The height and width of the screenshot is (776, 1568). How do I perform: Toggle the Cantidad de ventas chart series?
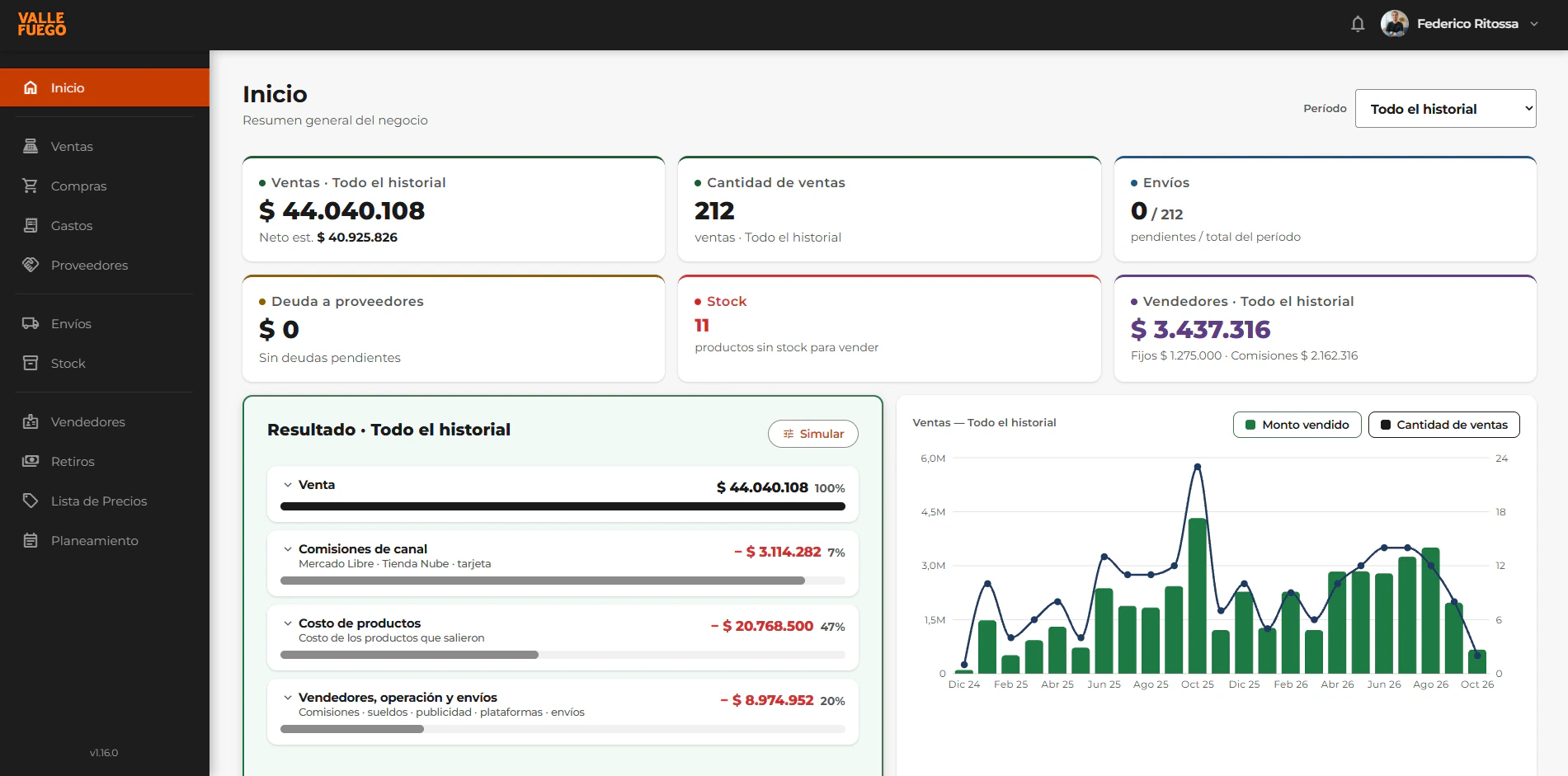tap(1443, 425)
